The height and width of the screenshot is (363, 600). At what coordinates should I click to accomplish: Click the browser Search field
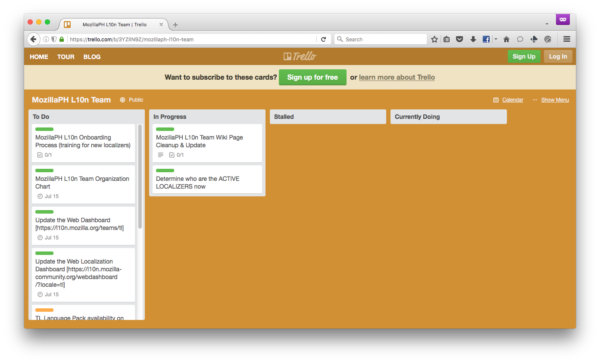381,39
